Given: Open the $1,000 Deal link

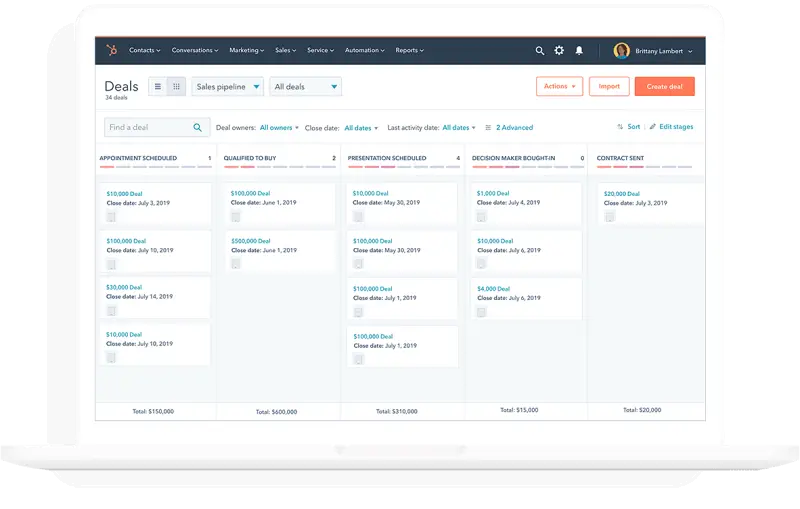Looking at the screenshot, I should click(493, 193).
